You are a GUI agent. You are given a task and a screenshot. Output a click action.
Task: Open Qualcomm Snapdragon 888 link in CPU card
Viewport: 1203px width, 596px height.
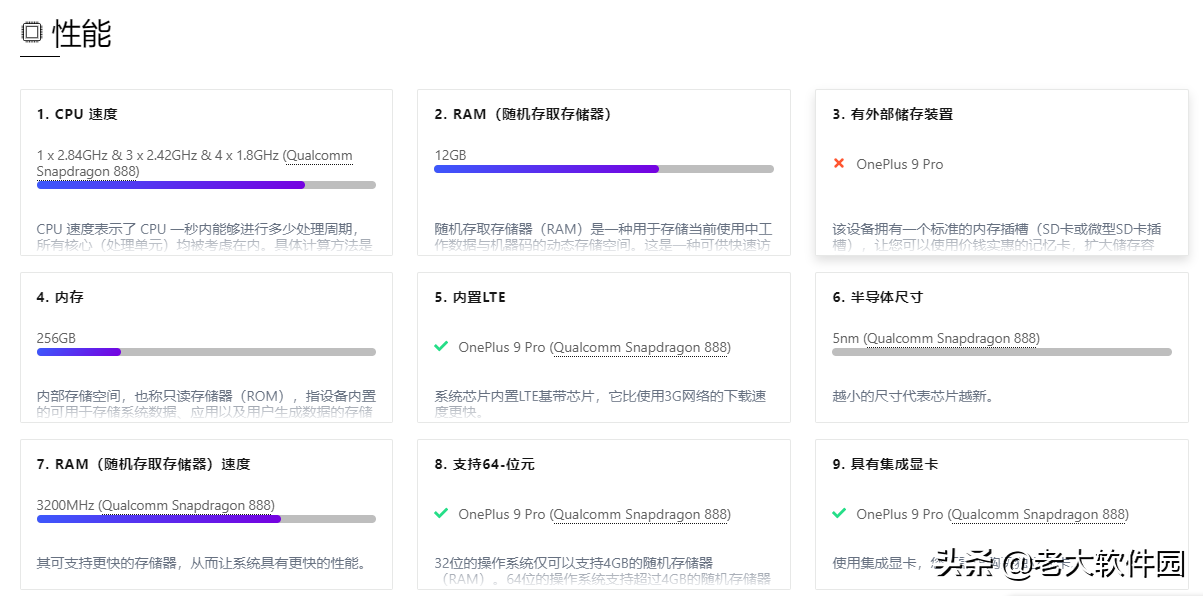pos(317,156)
